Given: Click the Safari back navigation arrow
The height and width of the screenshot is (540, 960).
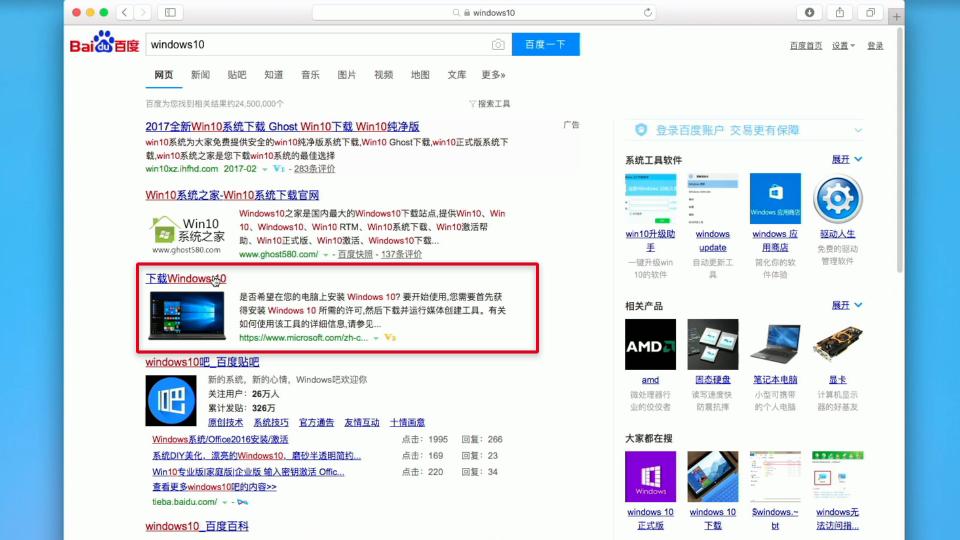Looking at the screenshot, I should (x=125, y=12).
